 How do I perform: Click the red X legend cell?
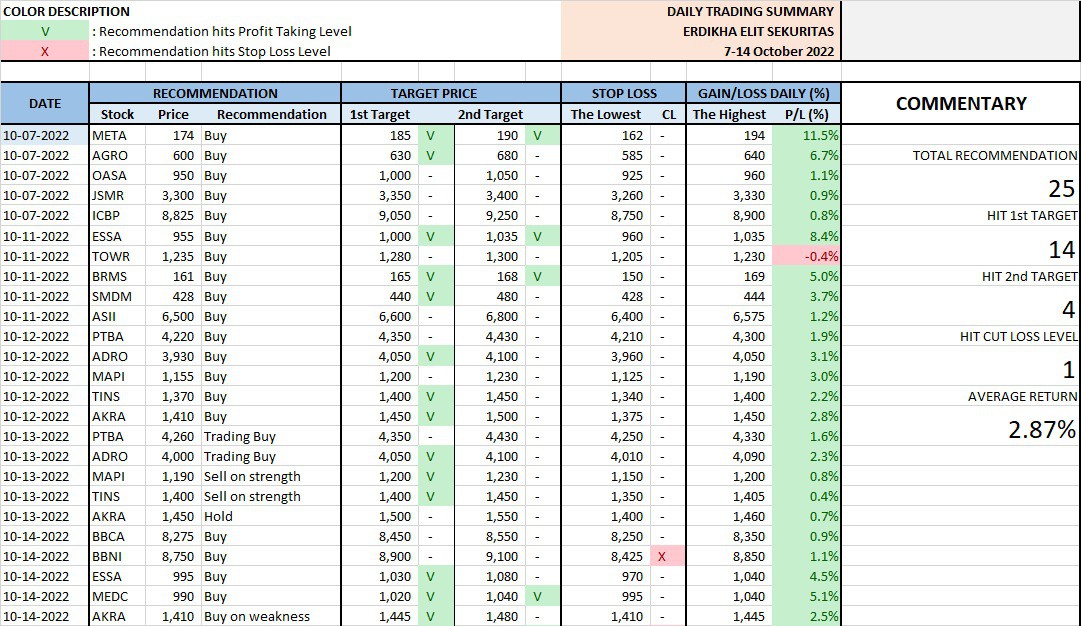pos(45,51)
